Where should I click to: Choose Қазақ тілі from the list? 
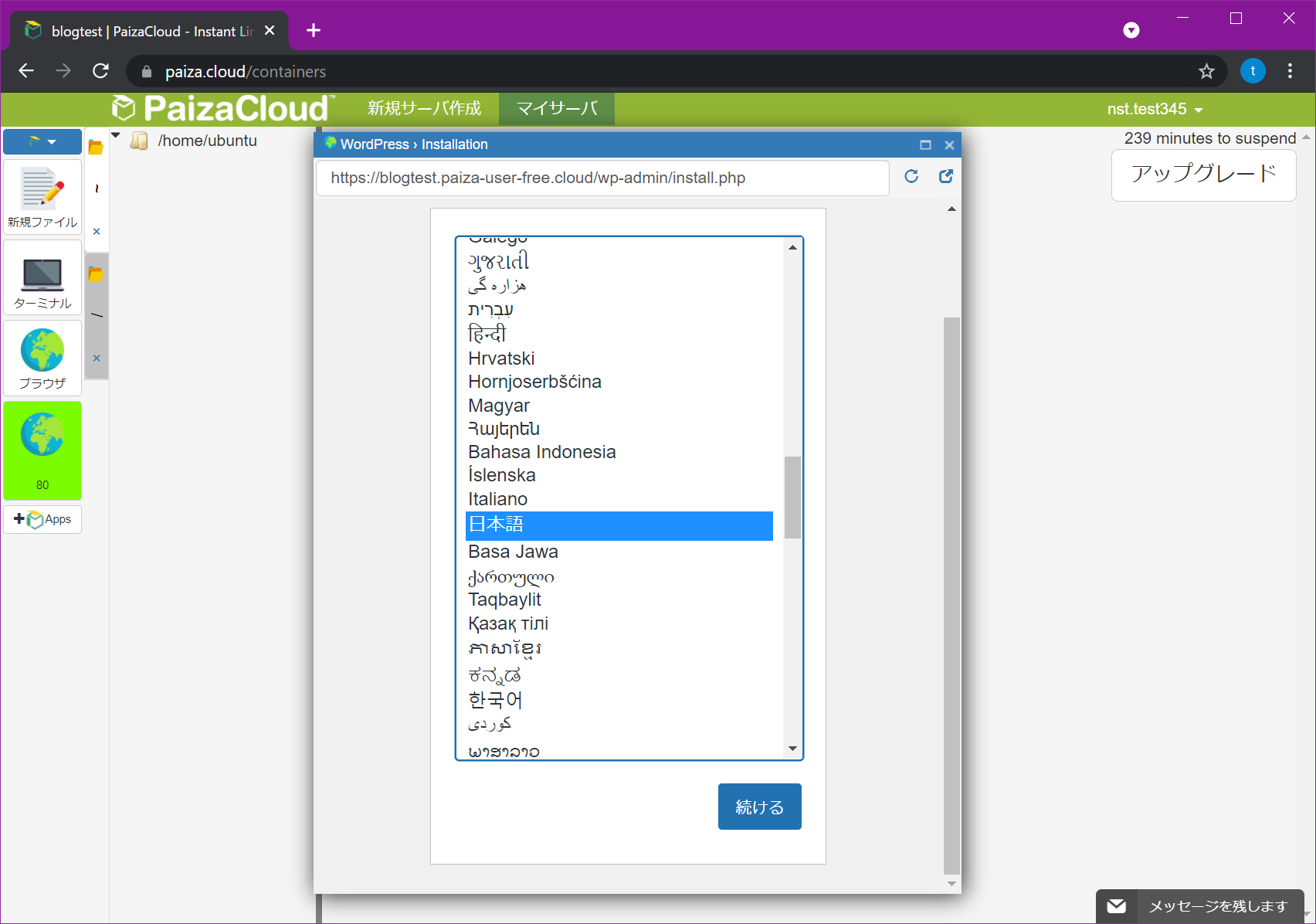(x=619, y=623)
